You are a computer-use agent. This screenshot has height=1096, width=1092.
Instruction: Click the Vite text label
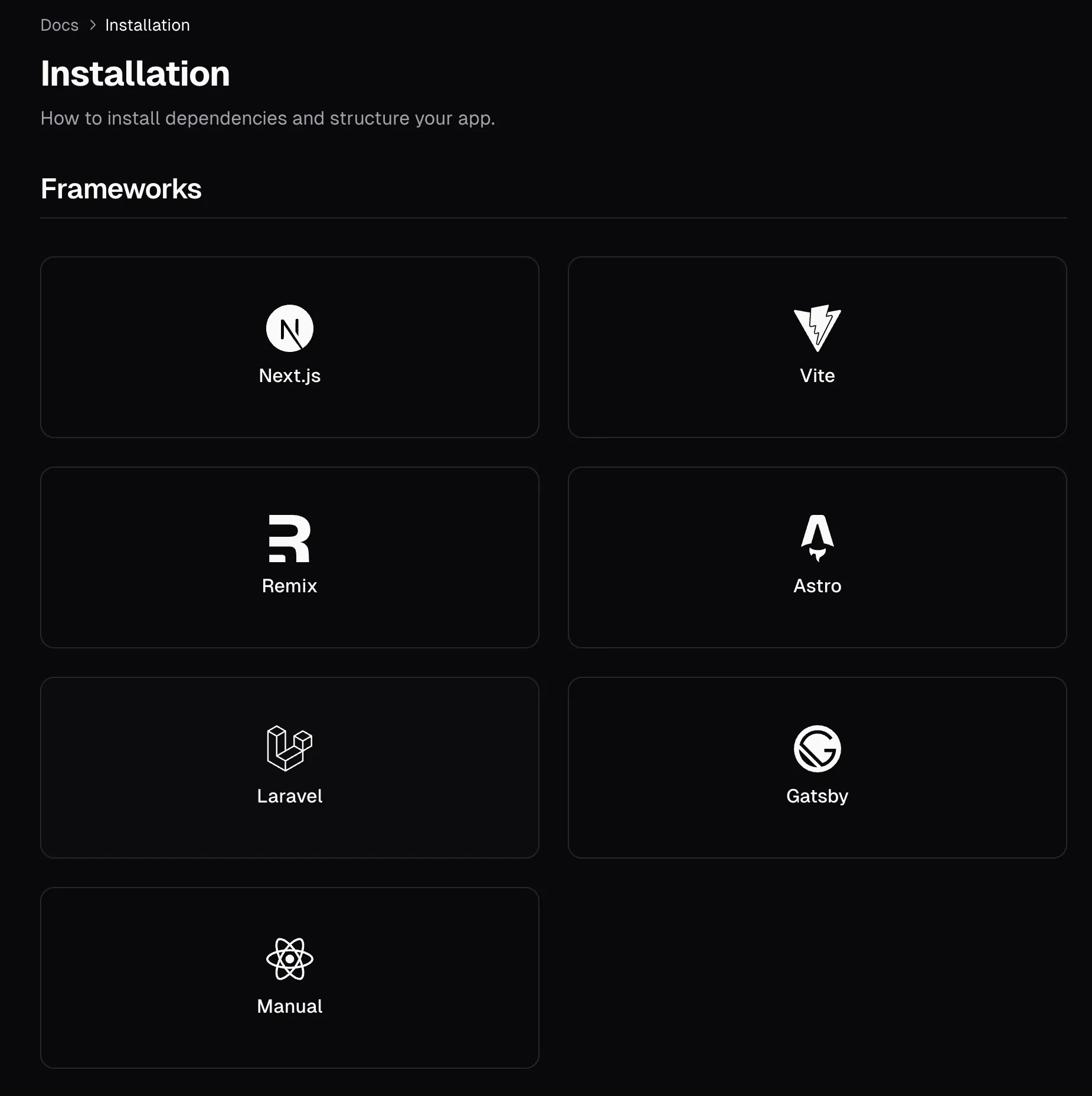point(817,376)
